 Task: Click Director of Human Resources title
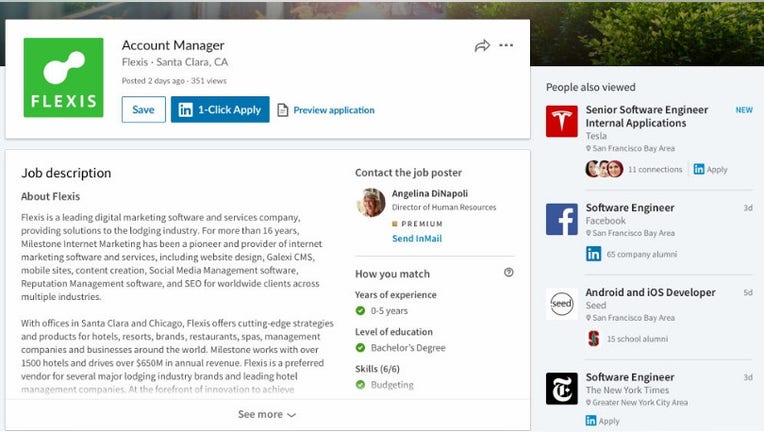(444, 207)
